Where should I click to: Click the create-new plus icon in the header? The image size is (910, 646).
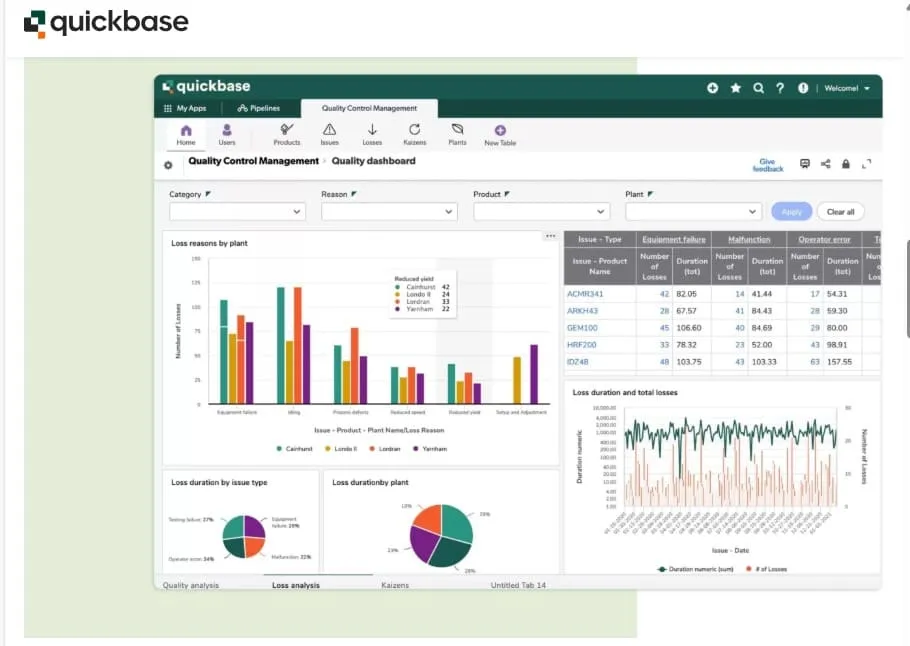point(713,88)
